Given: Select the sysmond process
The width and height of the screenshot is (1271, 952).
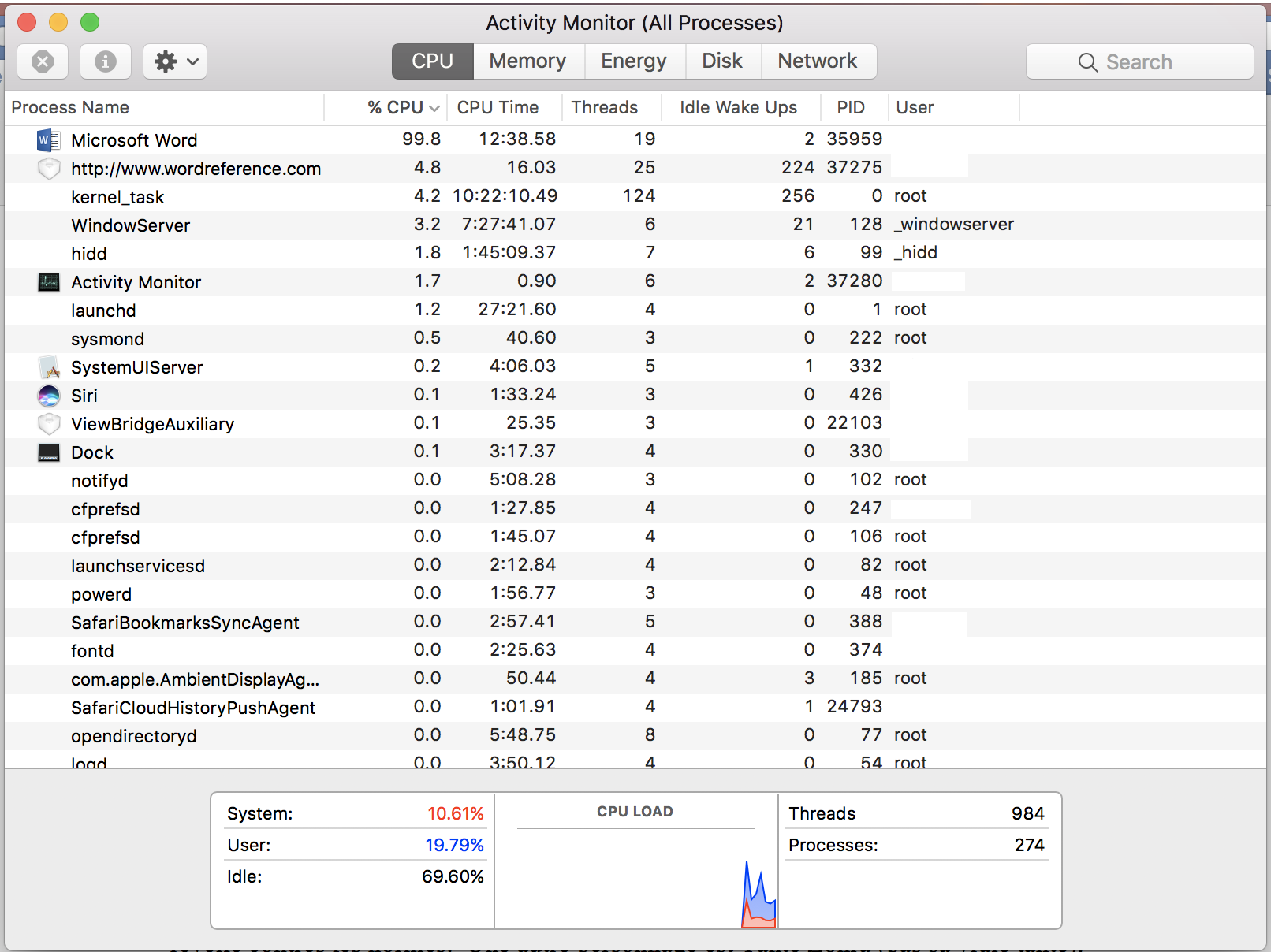Looking at the screenshot, I should pyautogui.click(x=635, y=339).
